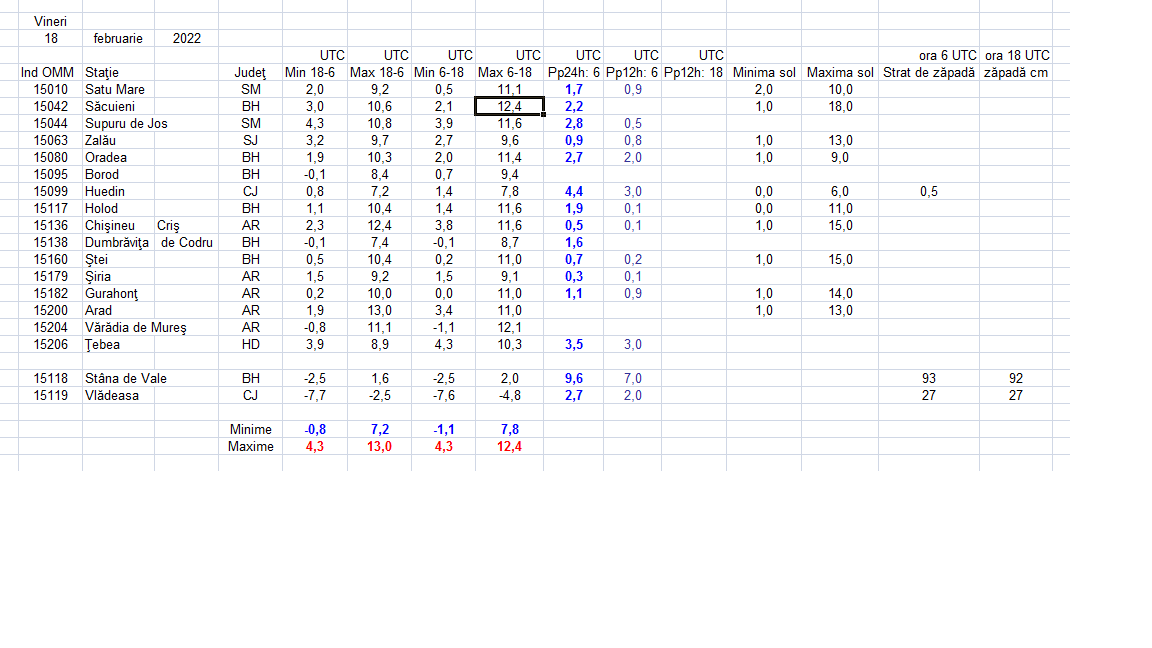
Task: Click the 'Judeţ' column header
Action: [251, 72]
